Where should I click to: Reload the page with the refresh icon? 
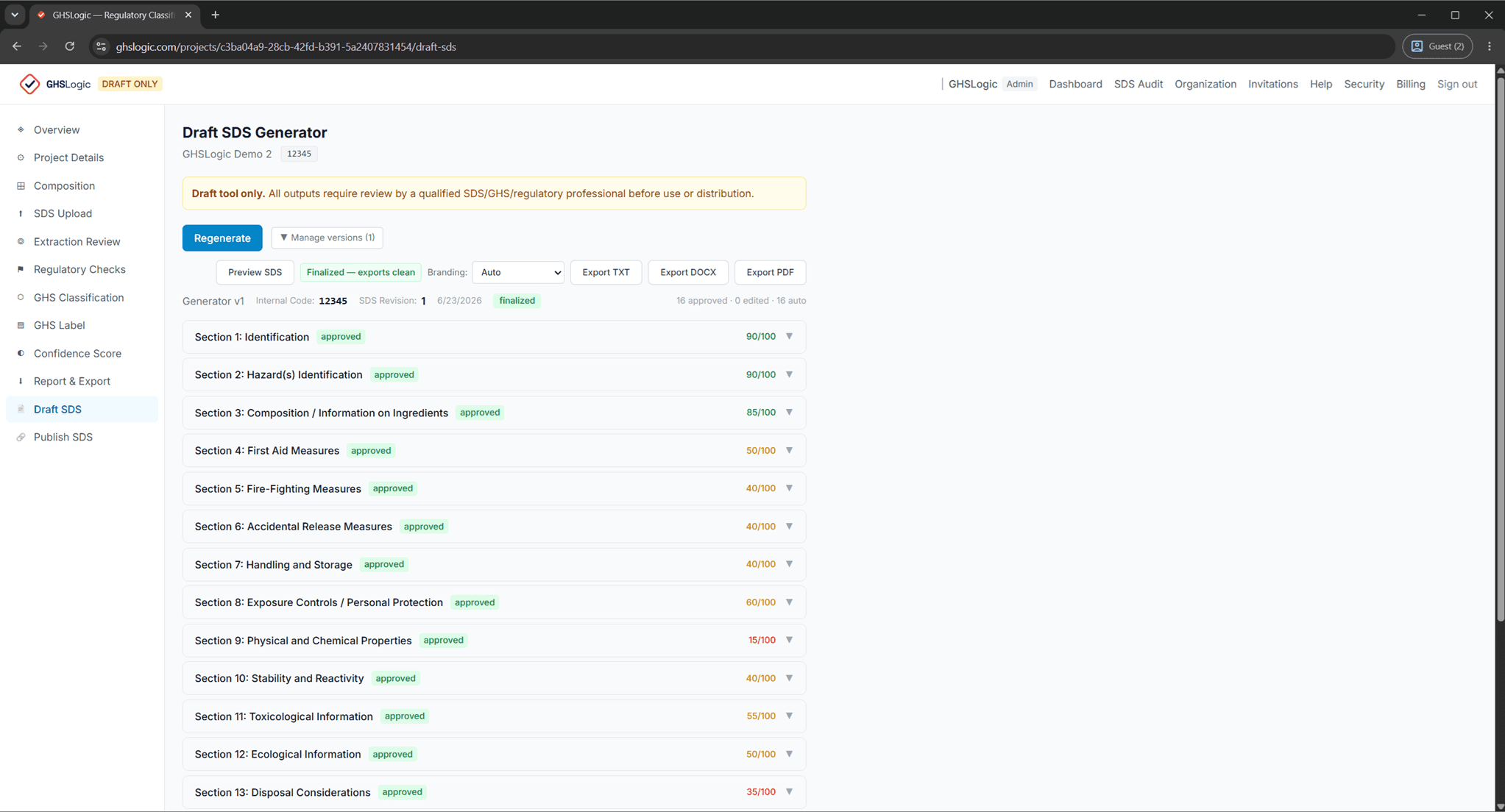coord(70,46)
